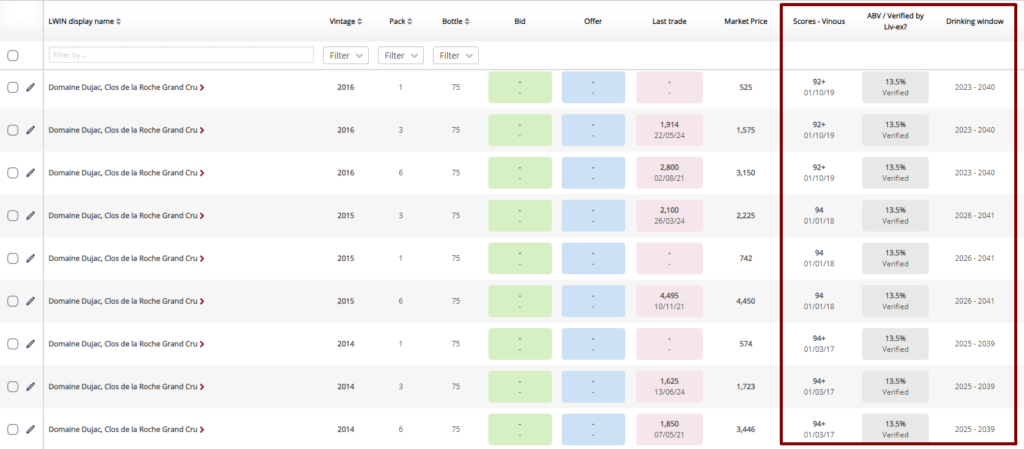Edit the 2016 pack 3 row via pencil icon
1024x449 pixels.
click(30, 130)
